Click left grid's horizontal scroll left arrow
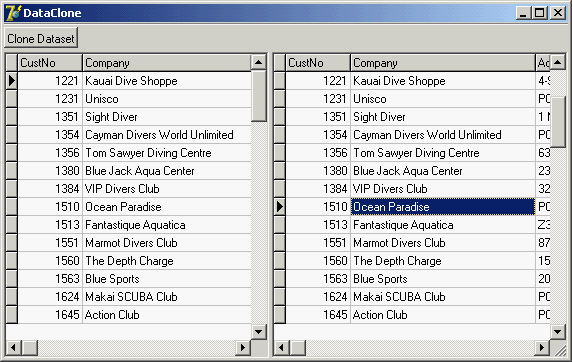572x362 pixels. click(13, 347)
